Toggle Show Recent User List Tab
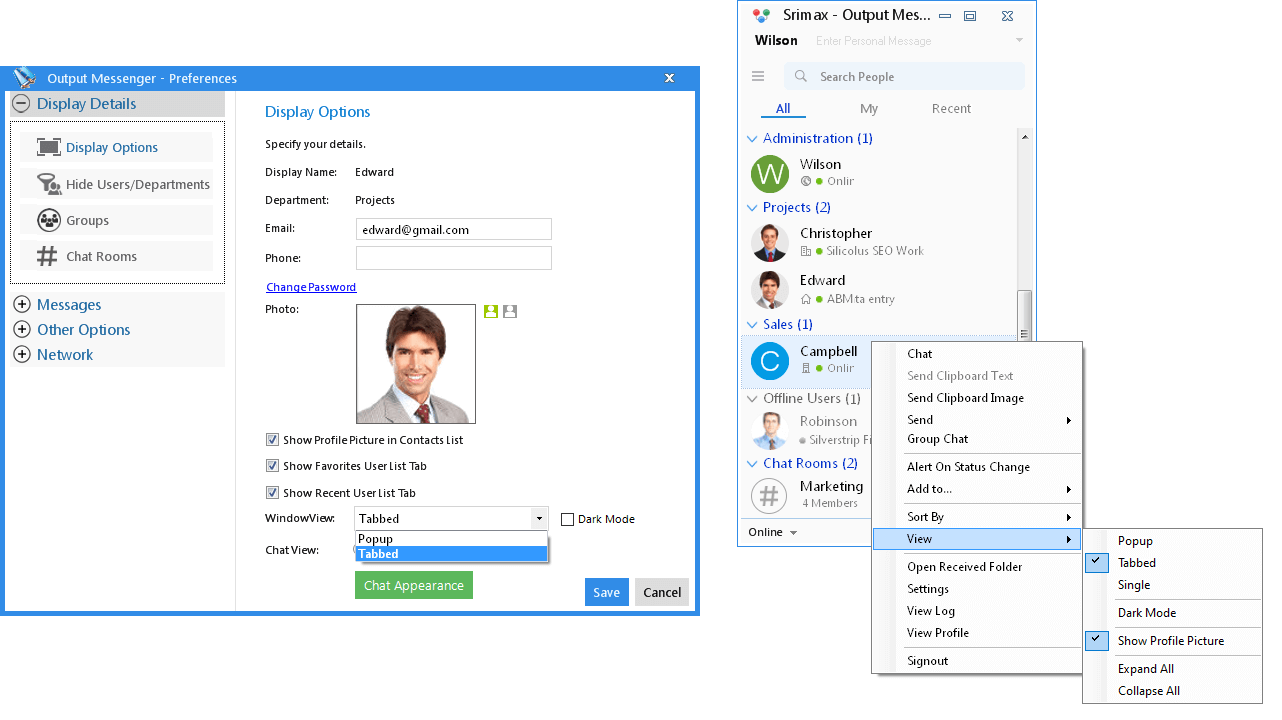The height and width of the screenshot is (720, 1282). [x=272, y=493]
